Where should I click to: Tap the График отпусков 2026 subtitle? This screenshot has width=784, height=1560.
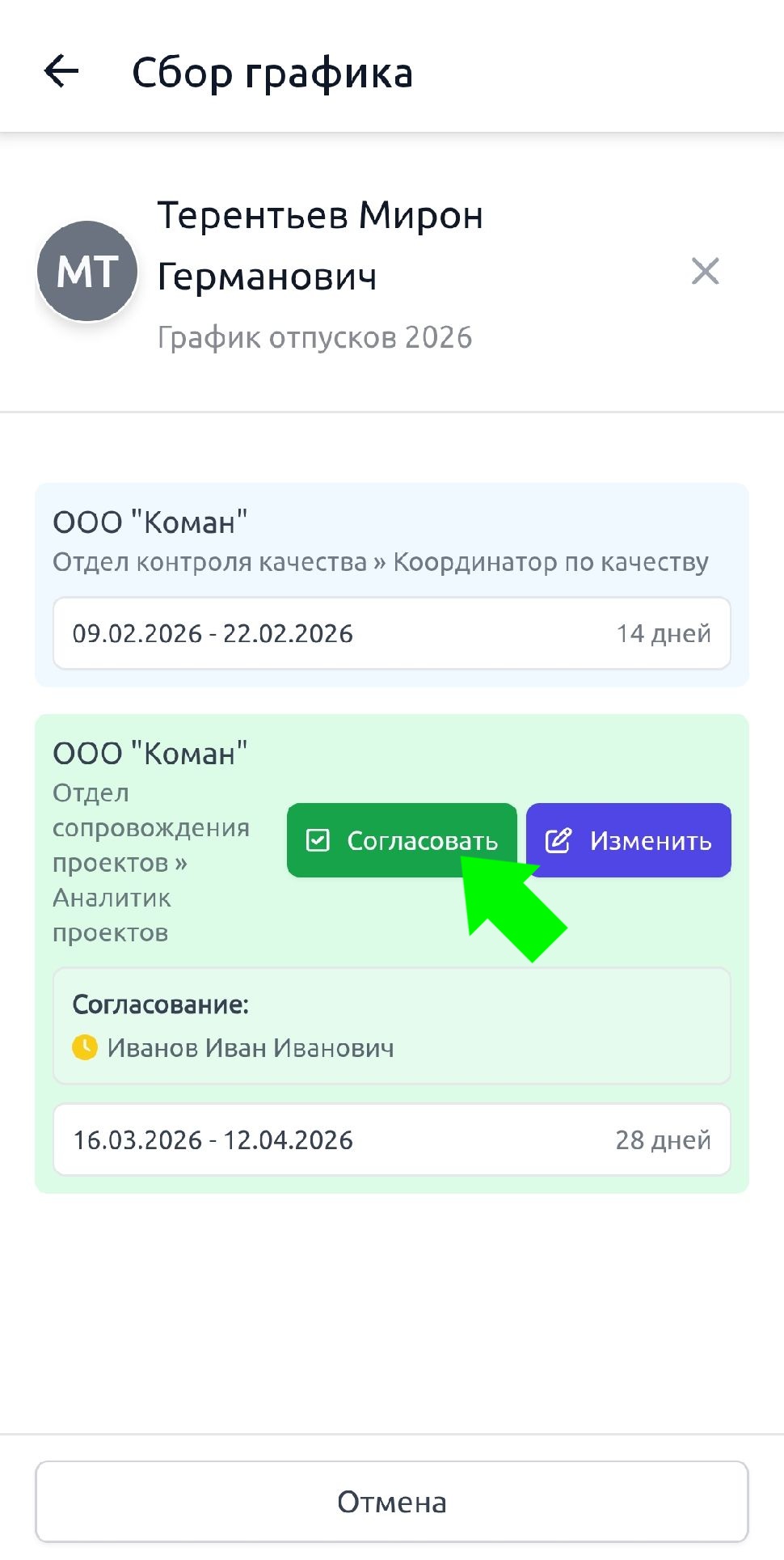(314, 337)
